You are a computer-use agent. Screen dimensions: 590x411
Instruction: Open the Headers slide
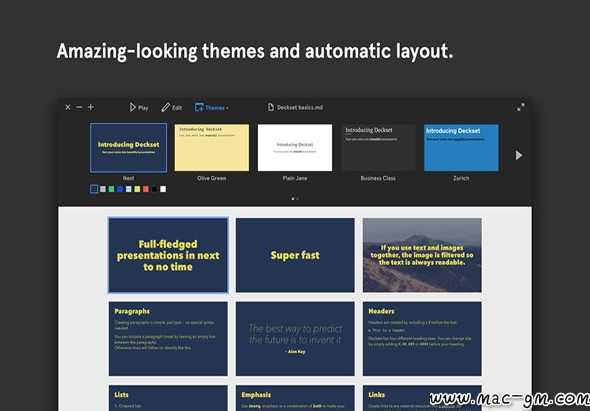[422, 338]
